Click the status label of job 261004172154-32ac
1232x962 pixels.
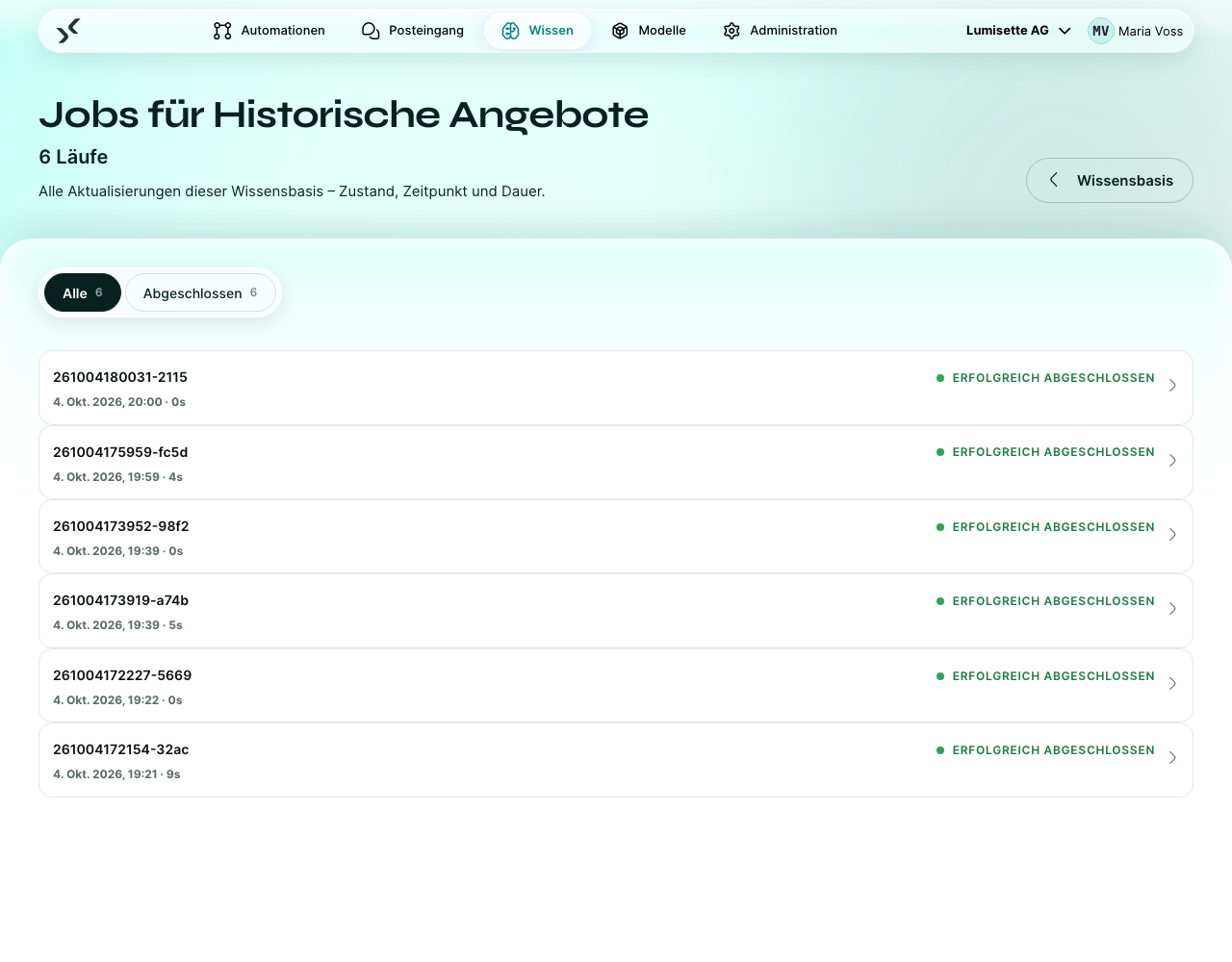tap(1045, 750)
